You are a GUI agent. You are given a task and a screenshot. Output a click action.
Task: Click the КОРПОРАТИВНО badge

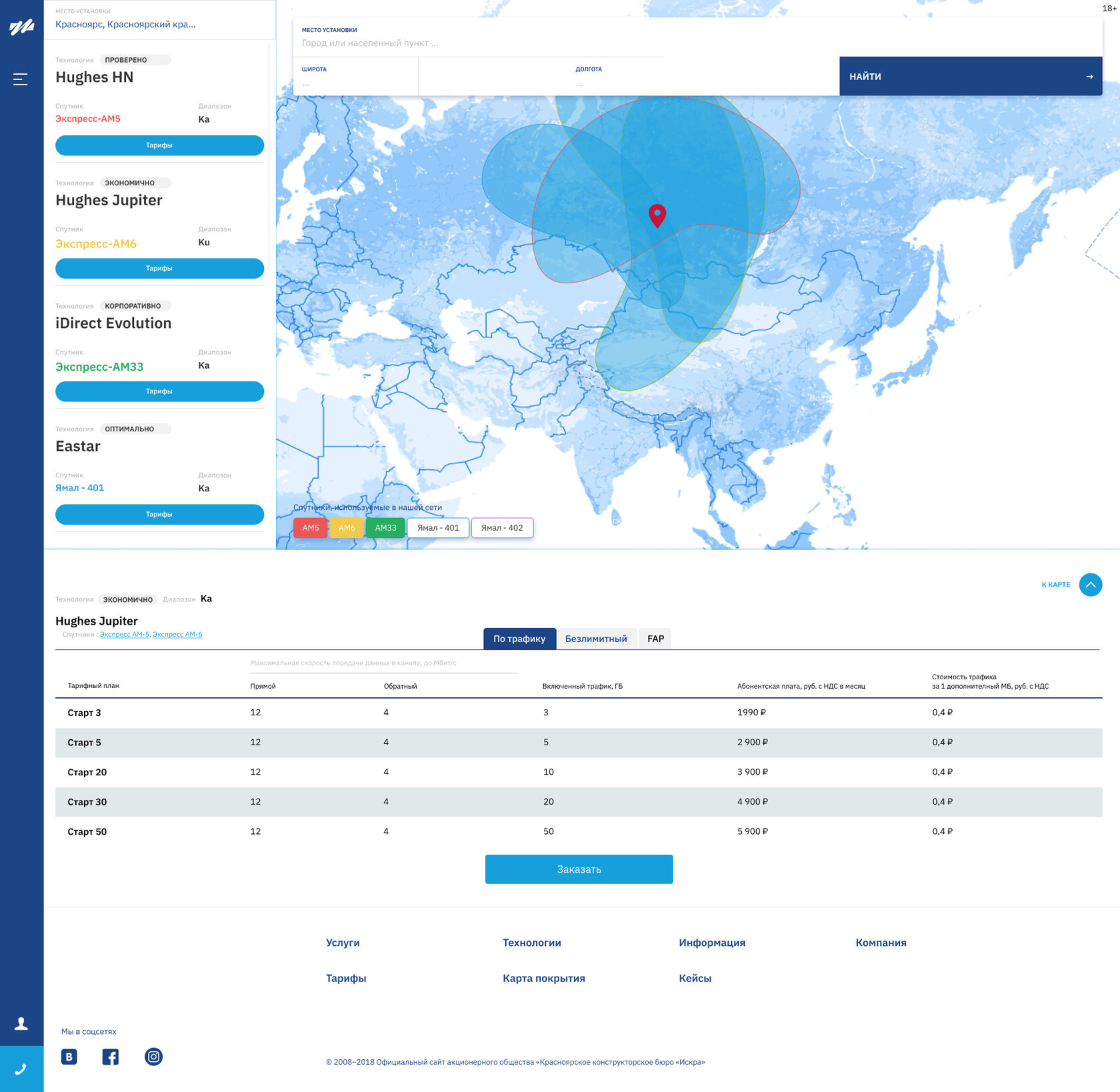(x=135, y=306)
